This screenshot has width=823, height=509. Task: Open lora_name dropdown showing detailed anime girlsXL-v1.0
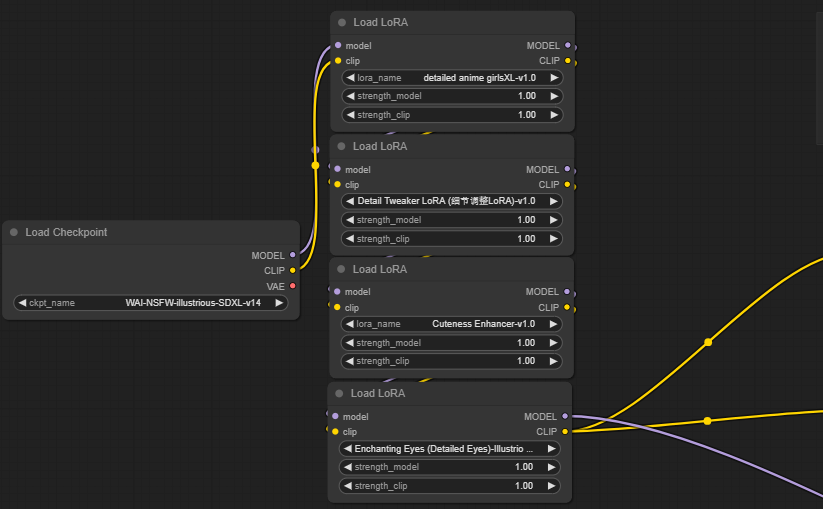[x=452, y=77]
